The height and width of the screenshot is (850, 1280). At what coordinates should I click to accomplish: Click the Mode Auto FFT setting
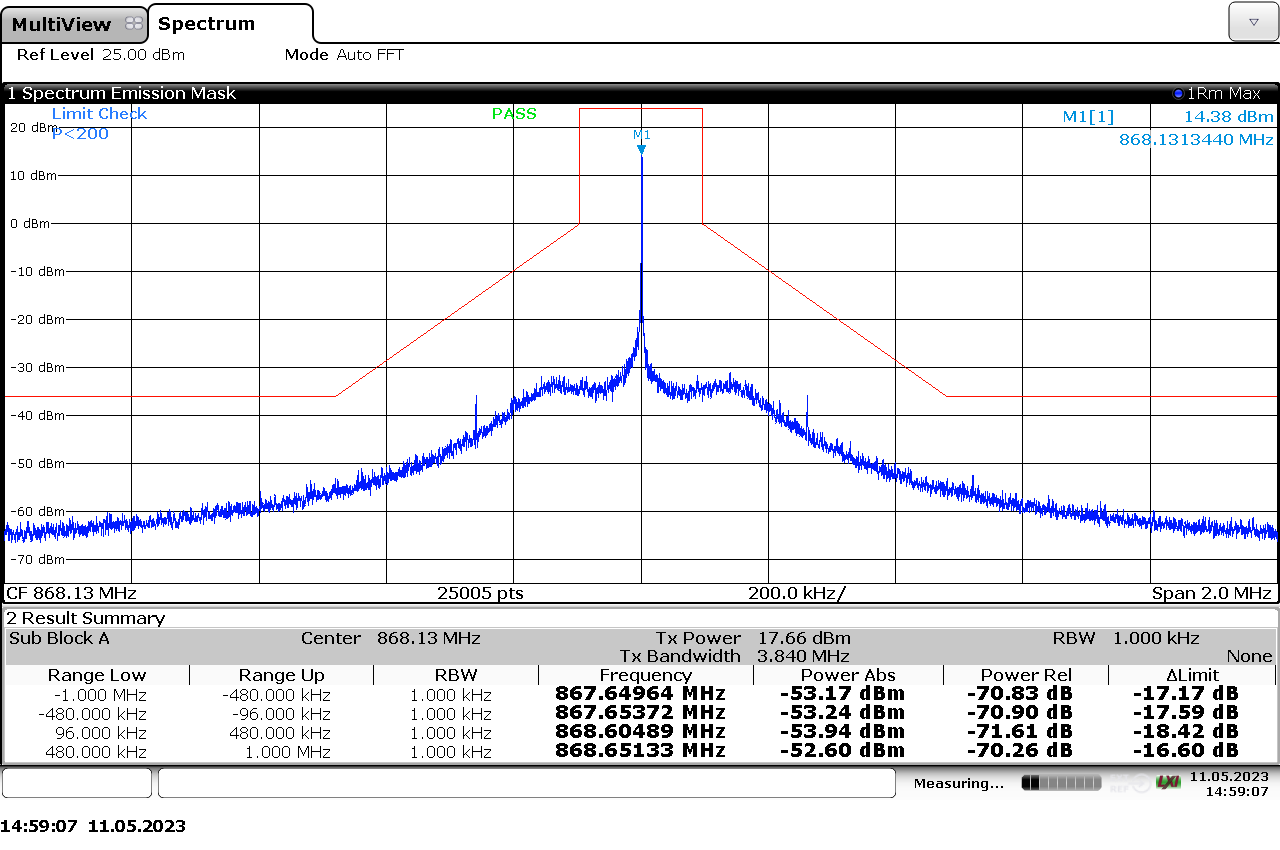tap(344, 55)
